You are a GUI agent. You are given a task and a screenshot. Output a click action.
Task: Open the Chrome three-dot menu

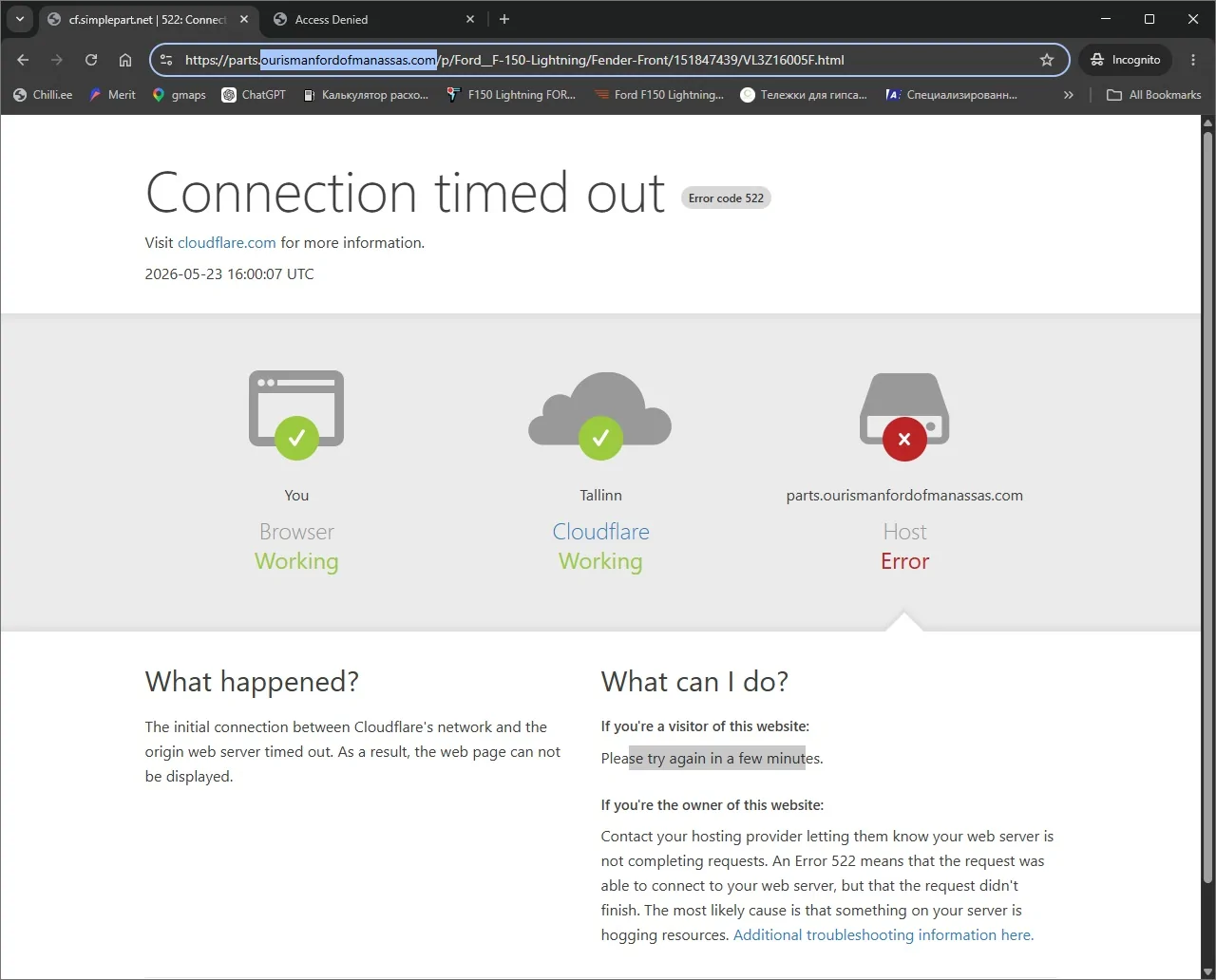click(x=1193, y=60)
